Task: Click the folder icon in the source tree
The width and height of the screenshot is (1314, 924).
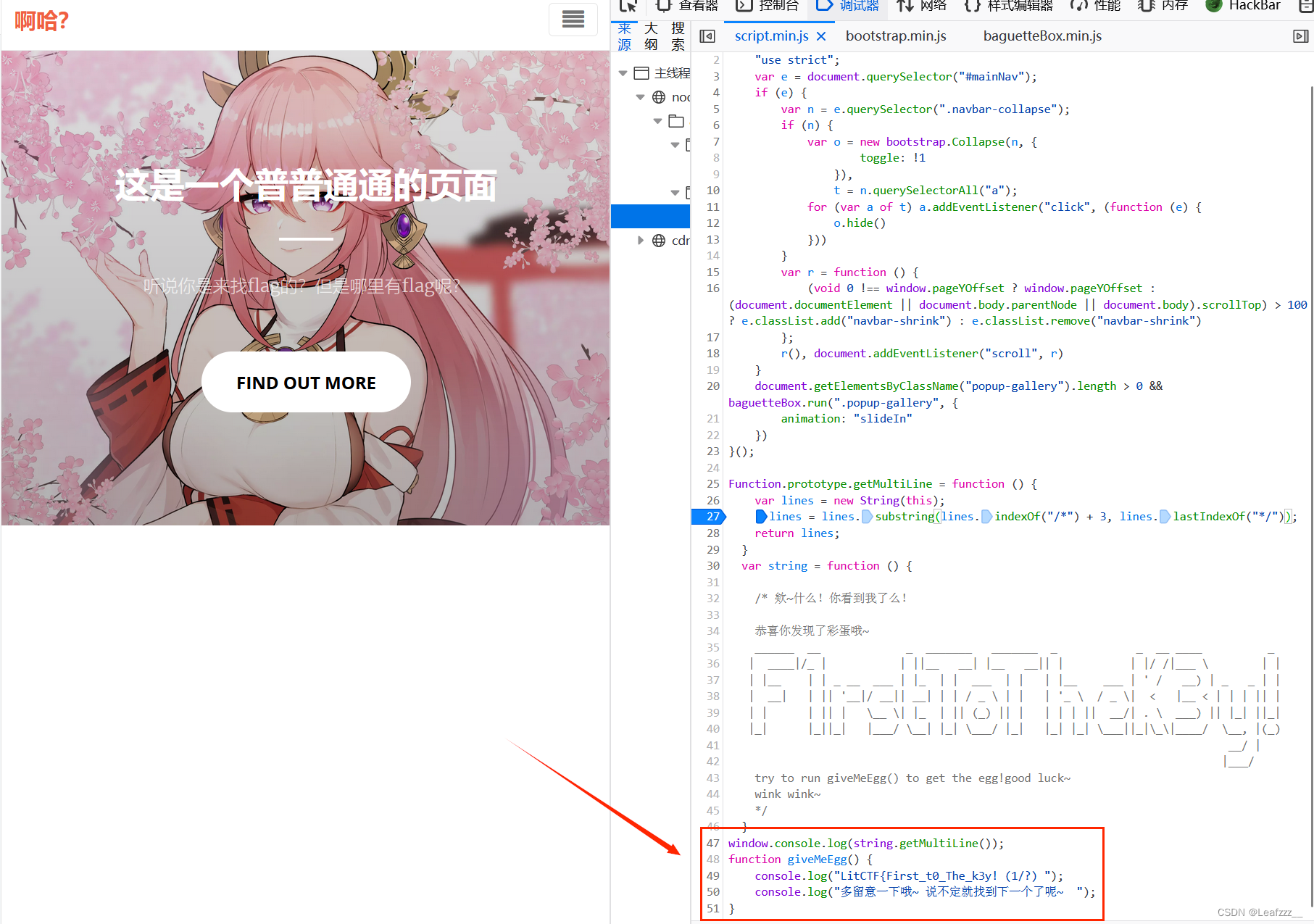Action: (676, 121)
